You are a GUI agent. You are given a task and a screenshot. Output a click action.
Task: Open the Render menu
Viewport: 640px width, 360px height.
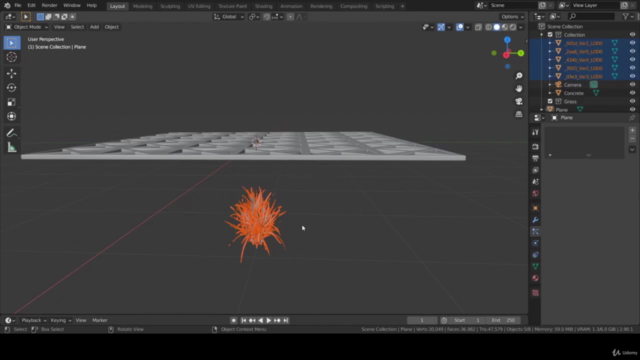tap(49, 5)
